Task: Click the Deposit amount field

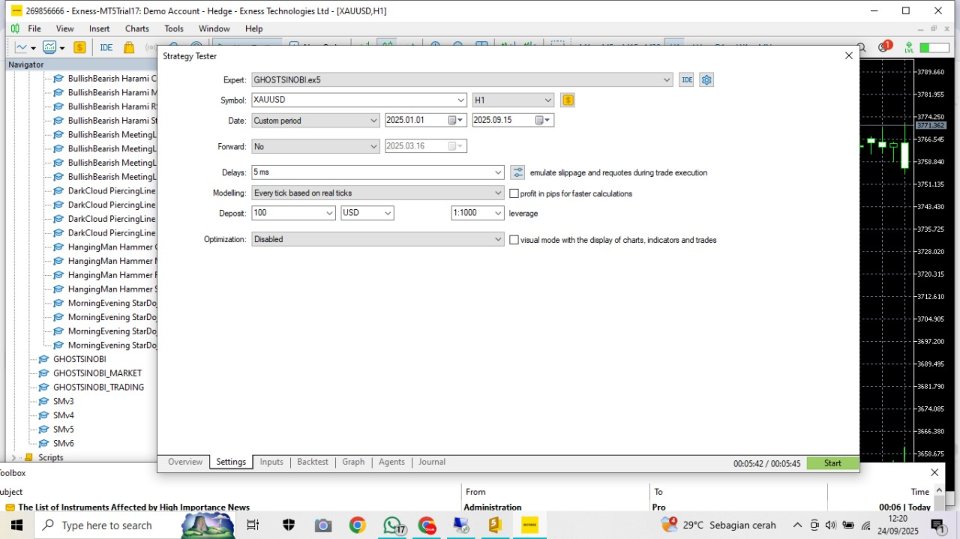Action: (293, 213)
